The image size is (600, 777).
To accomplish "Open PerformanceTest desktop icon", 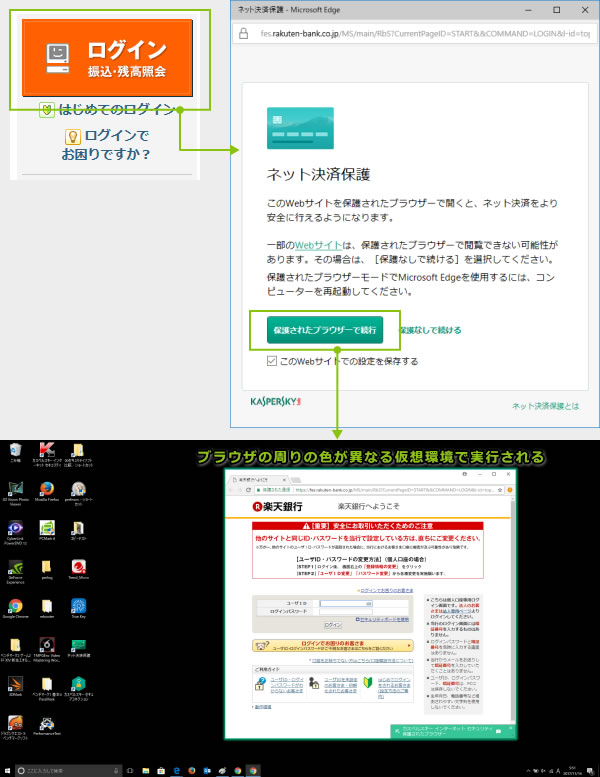I will (x=47, y=725).
